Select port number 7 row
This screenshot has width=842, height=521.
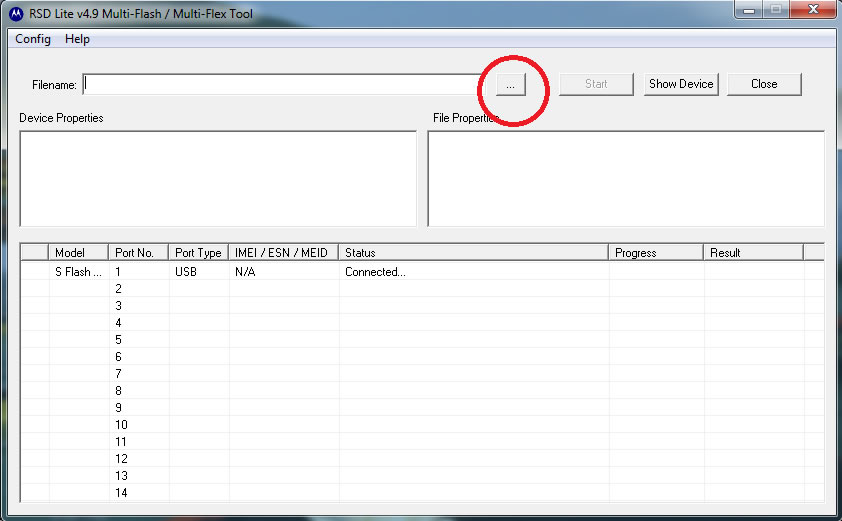pos(422,374)
